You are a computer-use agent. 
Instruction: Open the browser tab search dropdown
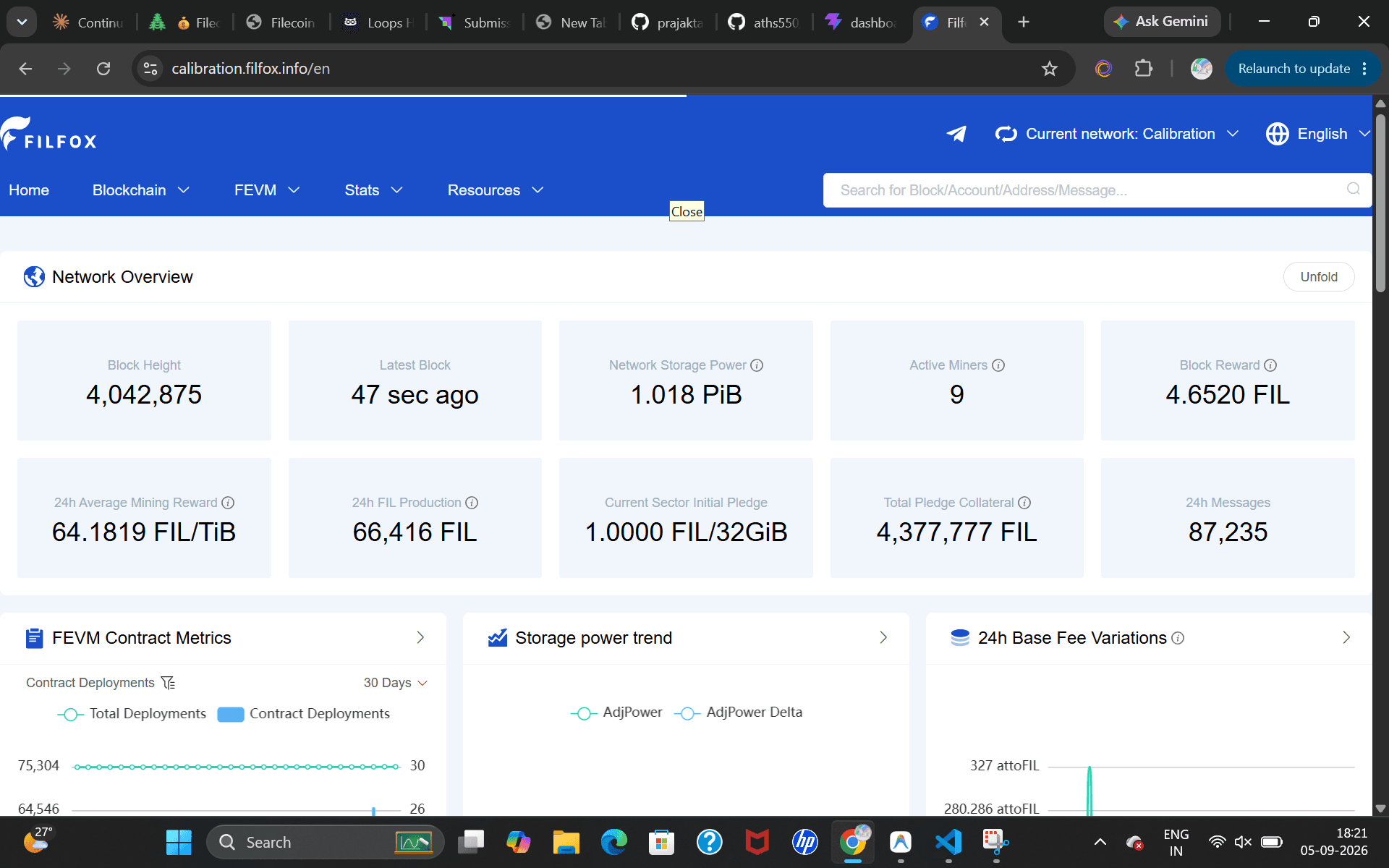[22, 22]
